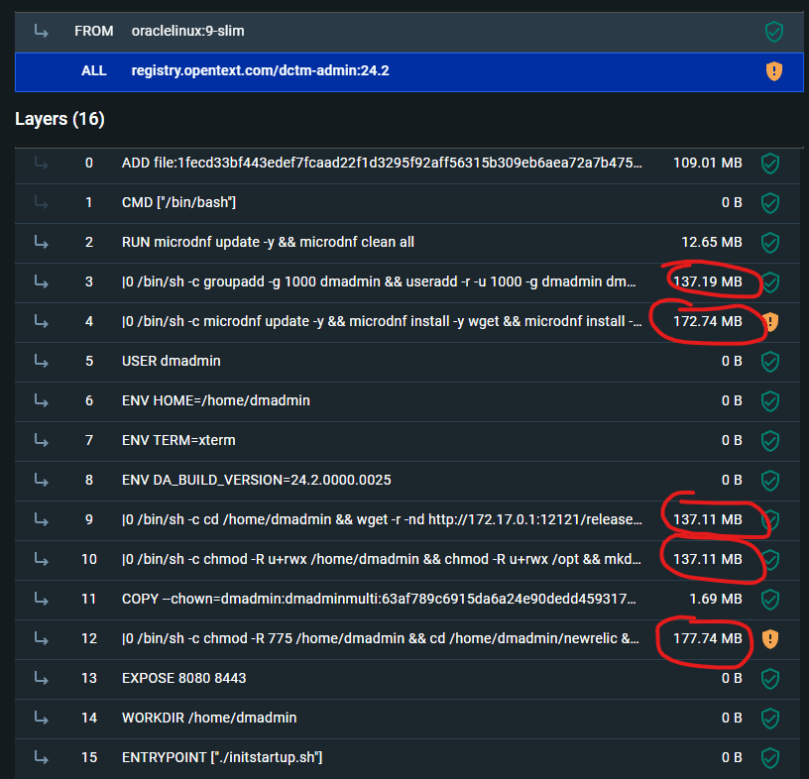This screenshot has height=779, width=809.
Task: Click the layer number 7
Action: click(89, 440)
